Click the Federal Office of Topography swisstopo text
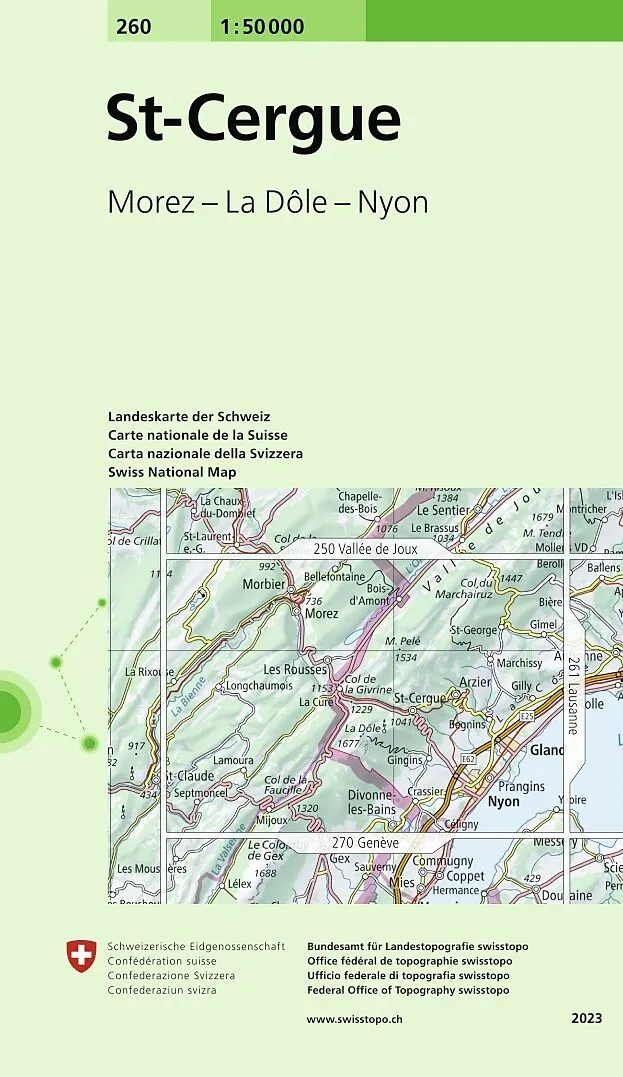Viewport: 623px width, 1077px height. (408, 990)
